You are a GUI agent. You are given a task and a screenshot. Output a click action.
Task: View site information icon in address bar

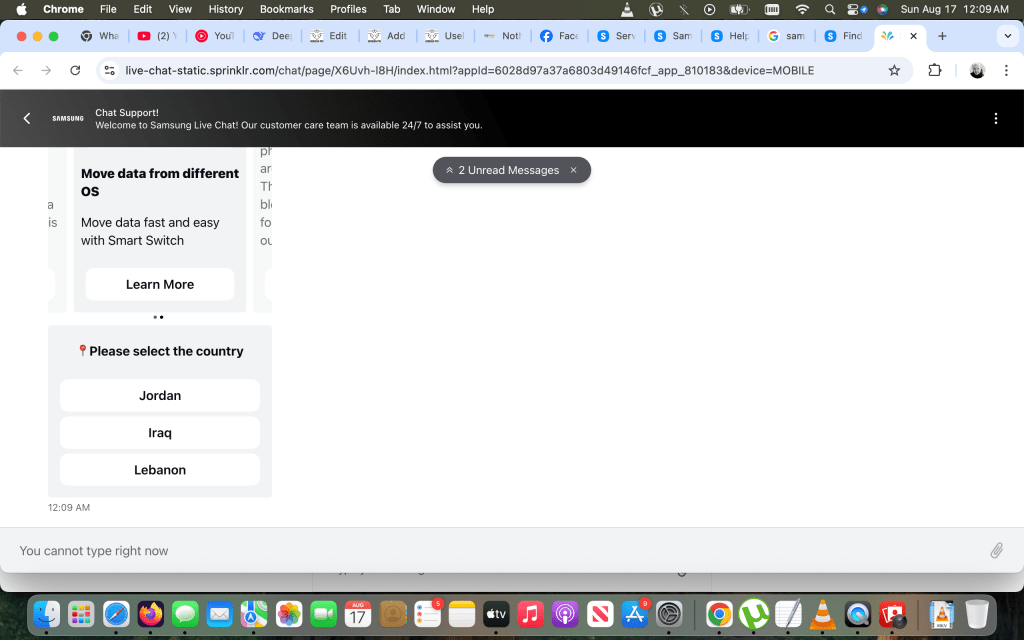click(110, 71)
